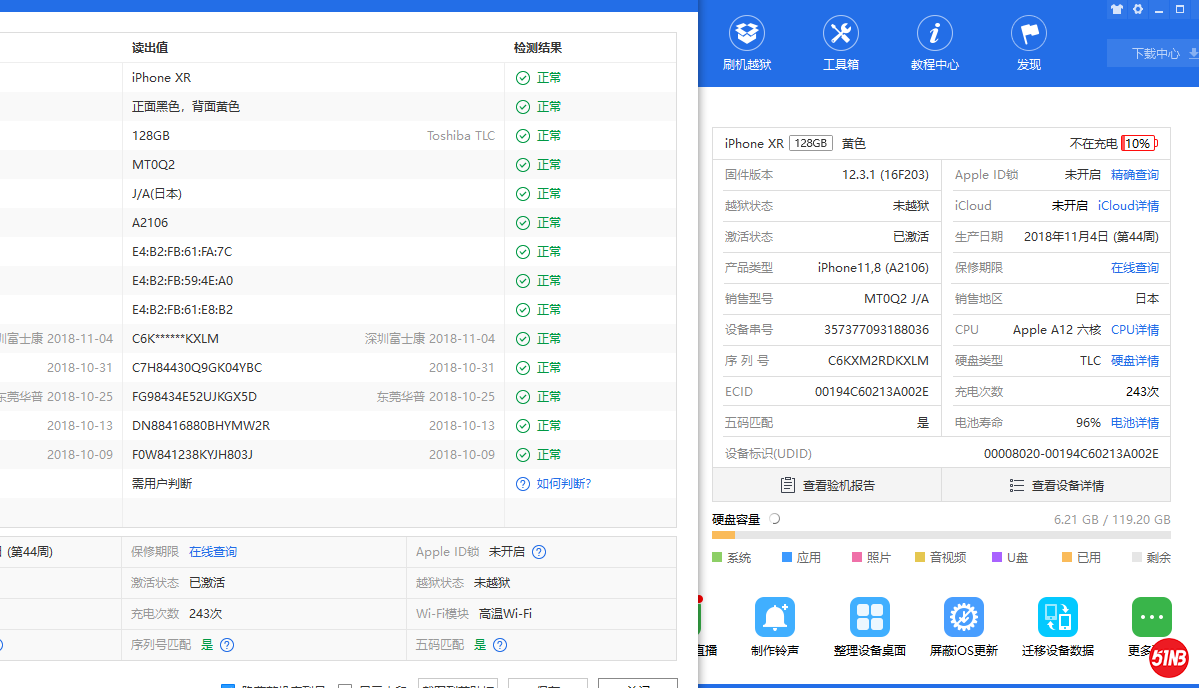1199x688 pixels.
Task: Open the 工具箱 toolbox icon
Action: tap(840, 43)
